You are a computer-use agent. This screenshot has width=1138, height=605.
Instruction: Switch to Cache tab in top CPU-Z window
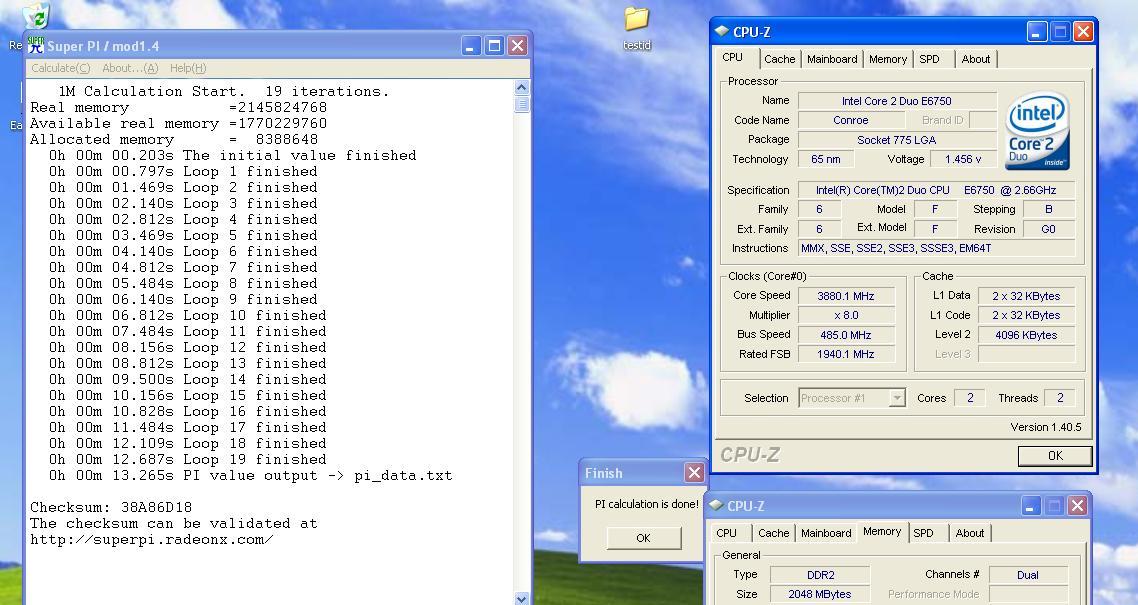coord(779,59)
